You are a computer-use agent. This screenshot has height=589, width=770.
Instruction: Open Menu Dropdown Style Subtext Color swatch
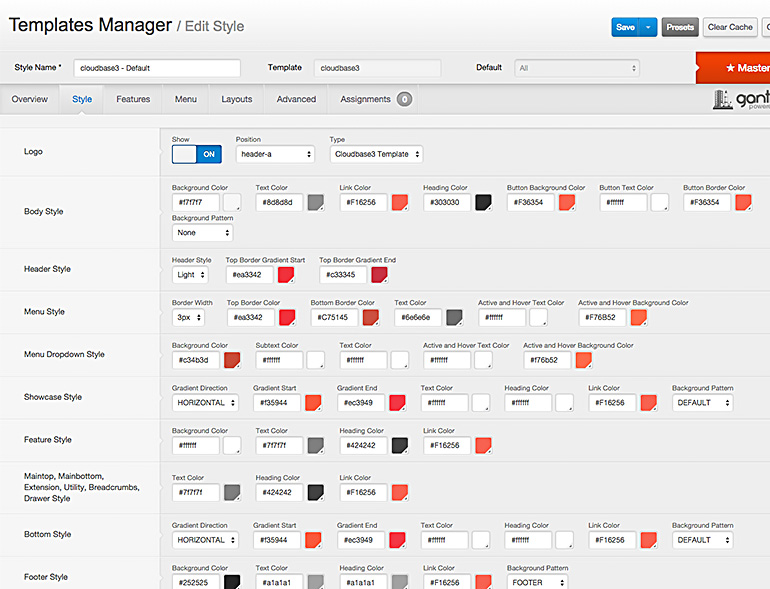coord(316,360)
